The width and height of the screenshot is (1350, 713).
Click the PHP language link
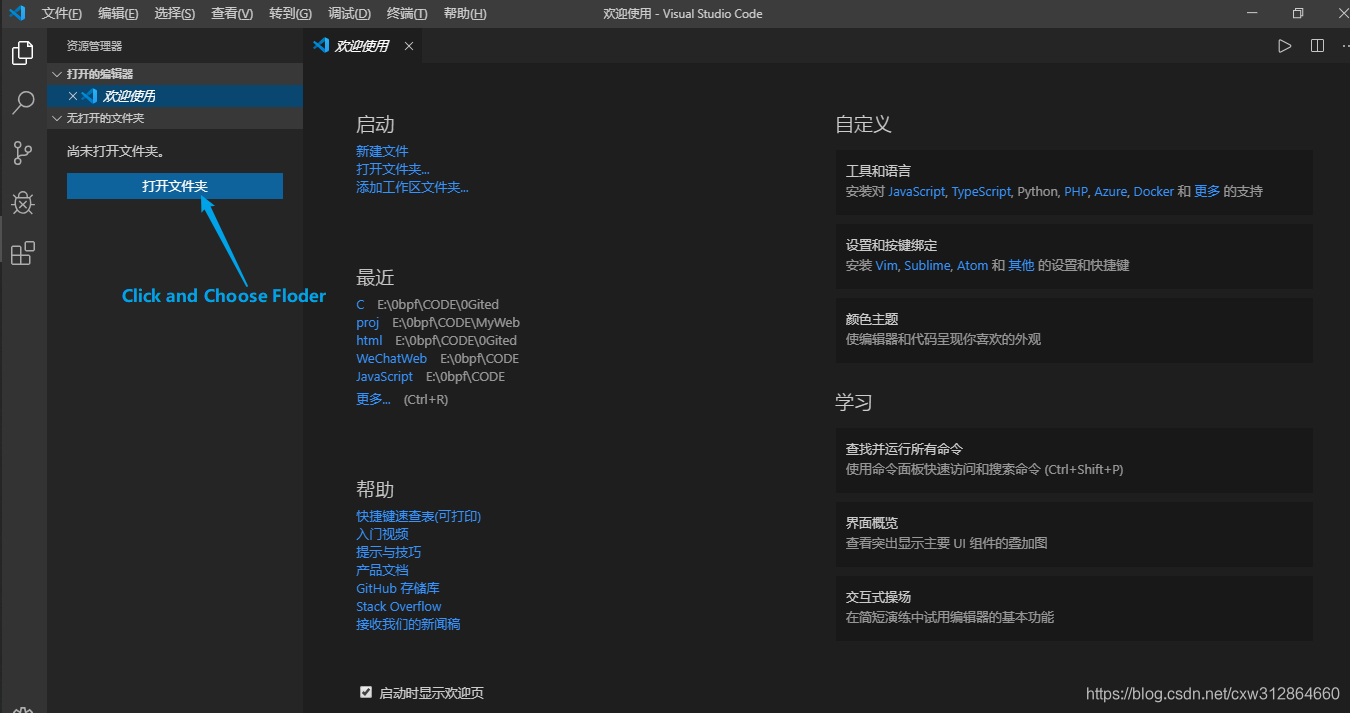click(1076, 191)
